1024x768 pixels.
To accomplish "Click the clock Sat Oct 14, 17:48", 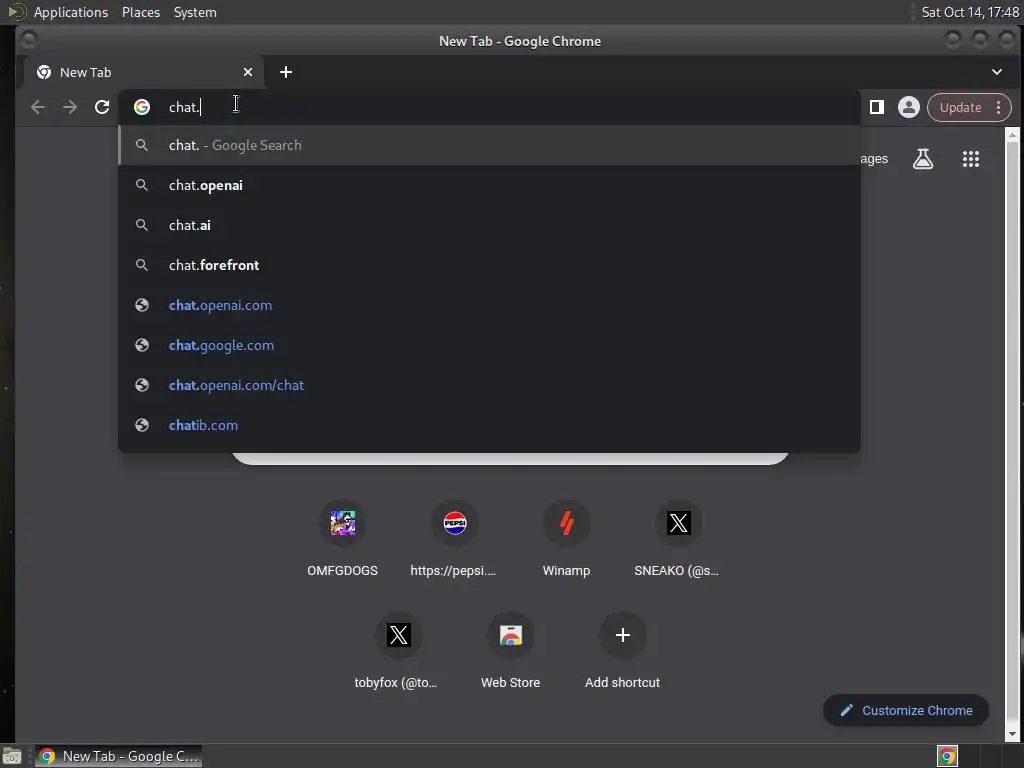I will [x=970, y=12].
